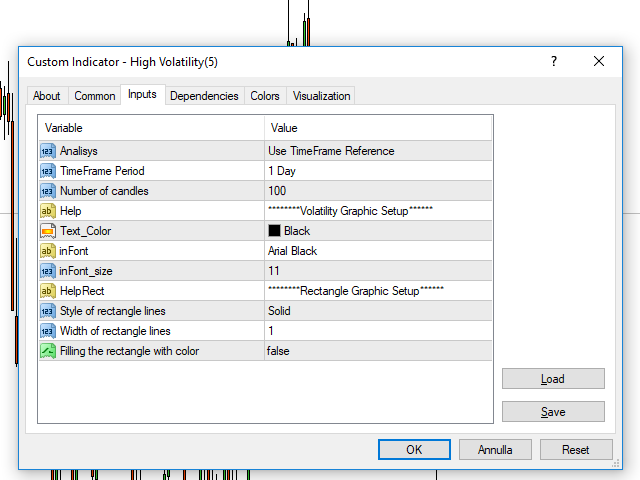Viewport: 640px width, 480px height.
Task: Toggle the Filling the rectangle false value
Action: [x=279, y=351]
